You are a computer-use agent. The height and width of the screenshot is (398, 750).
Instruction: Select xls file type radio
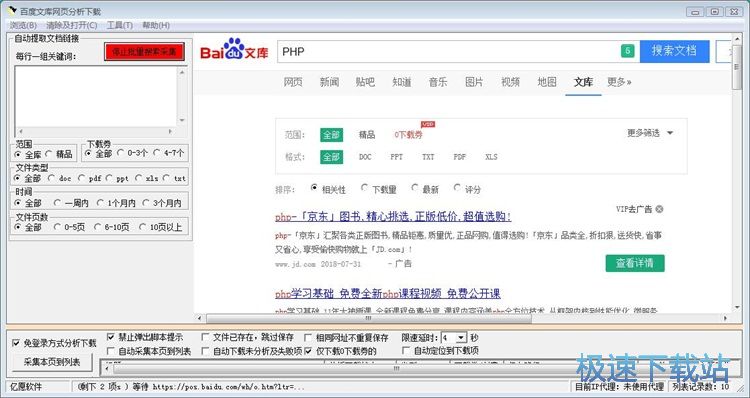tap(147, 178)
